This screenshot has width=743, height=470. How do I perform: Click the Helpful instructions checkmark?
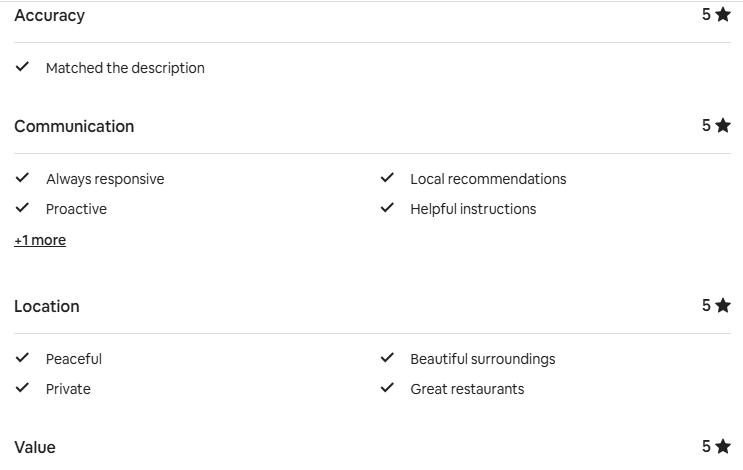pos(387,208)
